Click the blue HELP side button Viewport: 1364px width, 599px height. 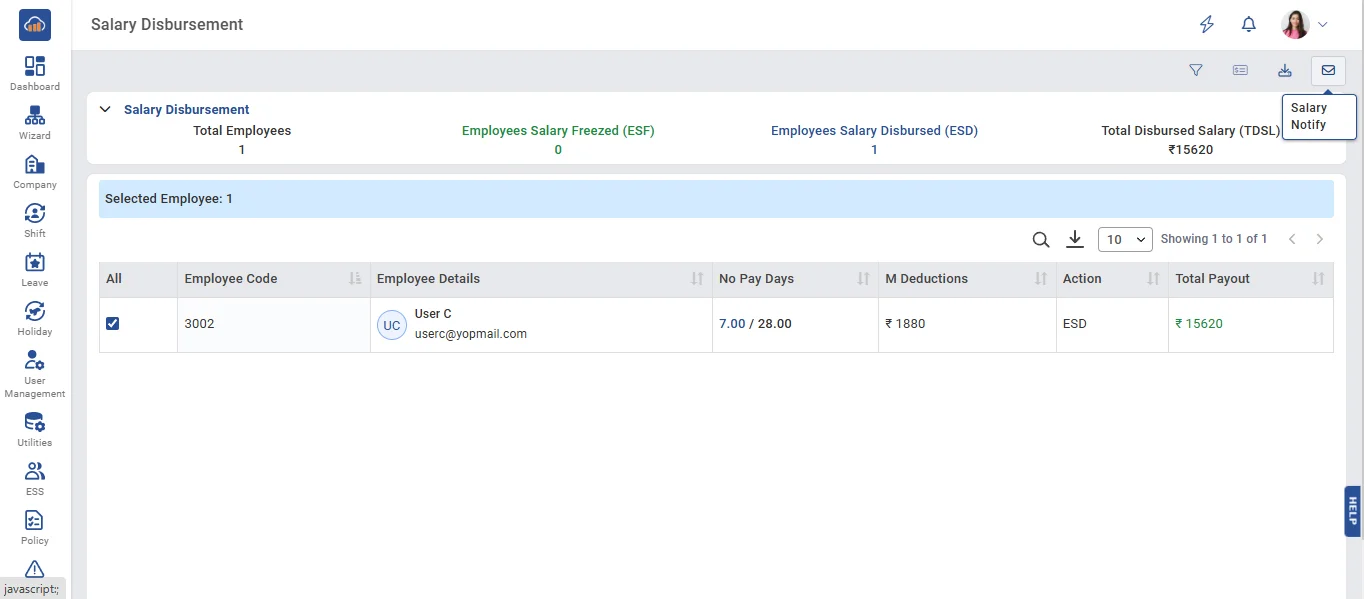[1352, 511]
